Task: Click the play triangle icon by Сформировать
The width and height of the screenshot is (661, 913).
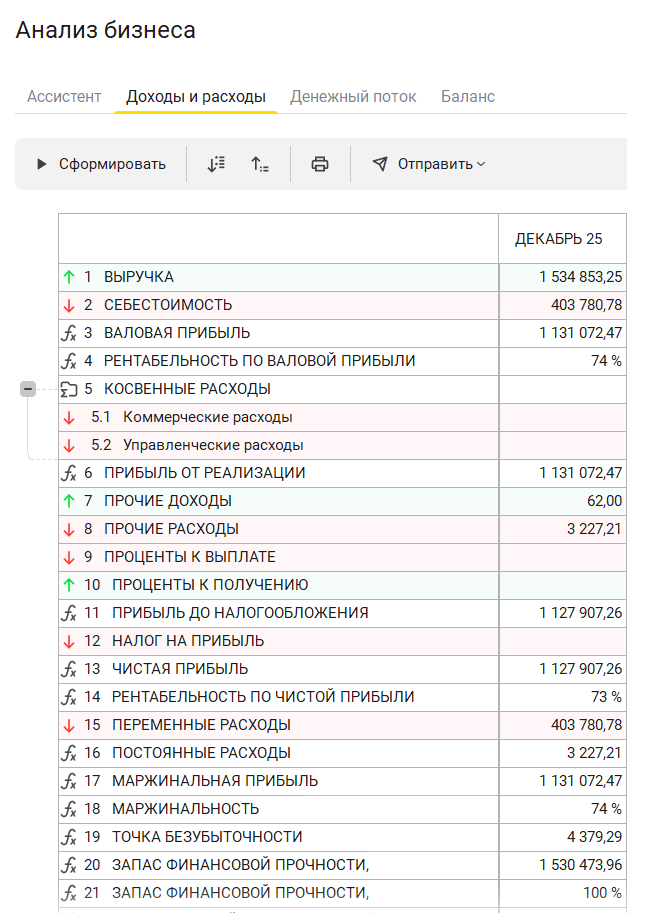Action: [x=42, y=164]
